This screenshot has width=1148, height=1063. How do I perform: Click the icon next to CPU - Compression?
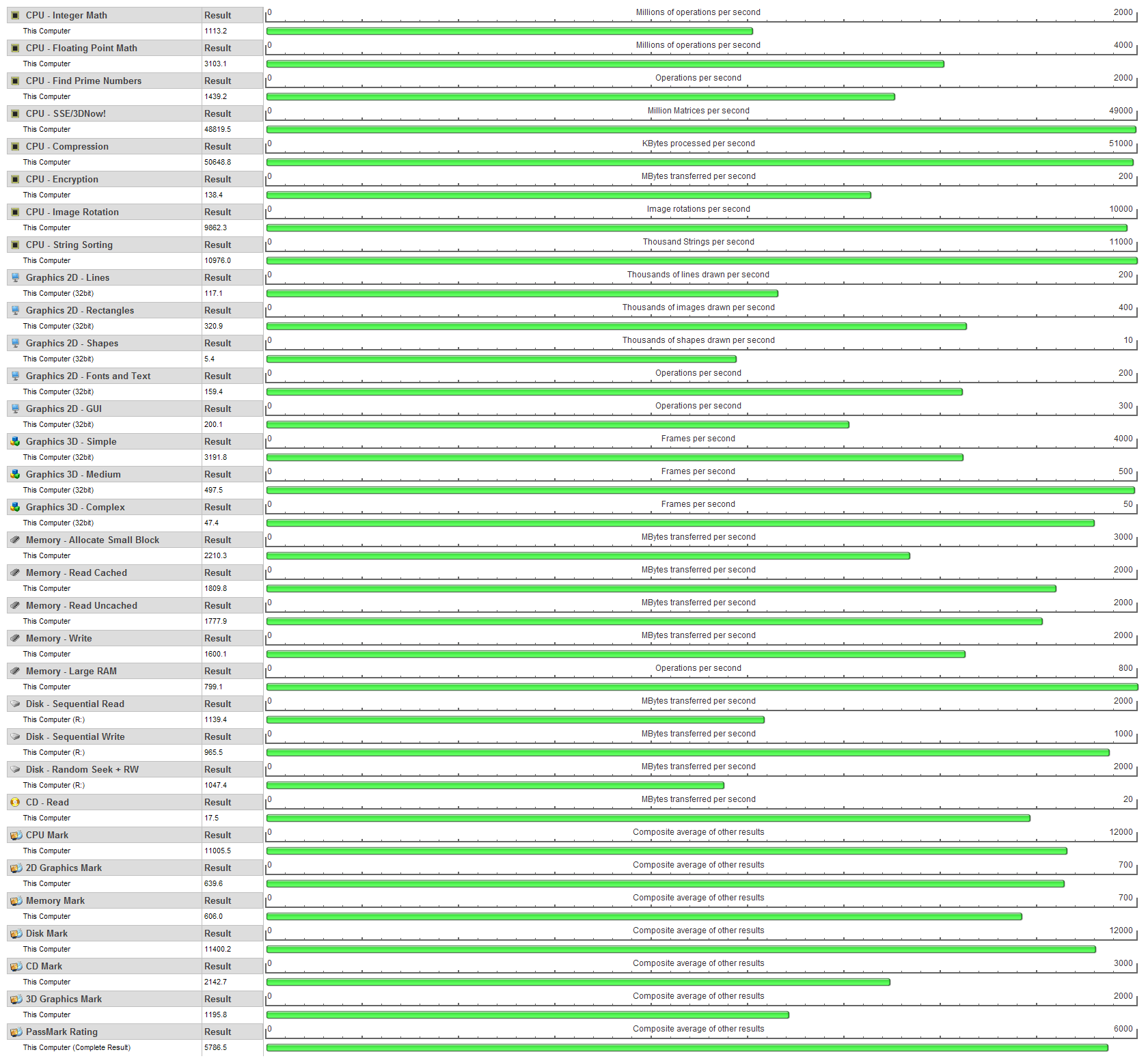(15, 146)
